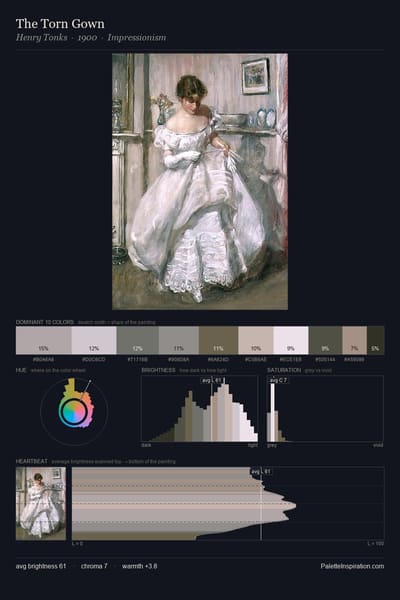Click the HEARTBEAT section label
Screen dimensions: 400x600
[x=32, y=461]
